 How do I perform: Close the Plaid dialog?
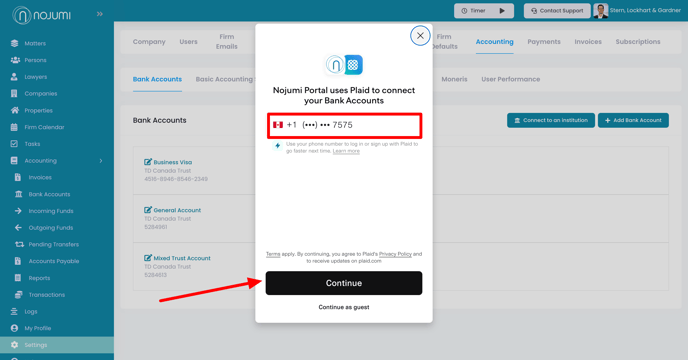[x=420, y=36]
